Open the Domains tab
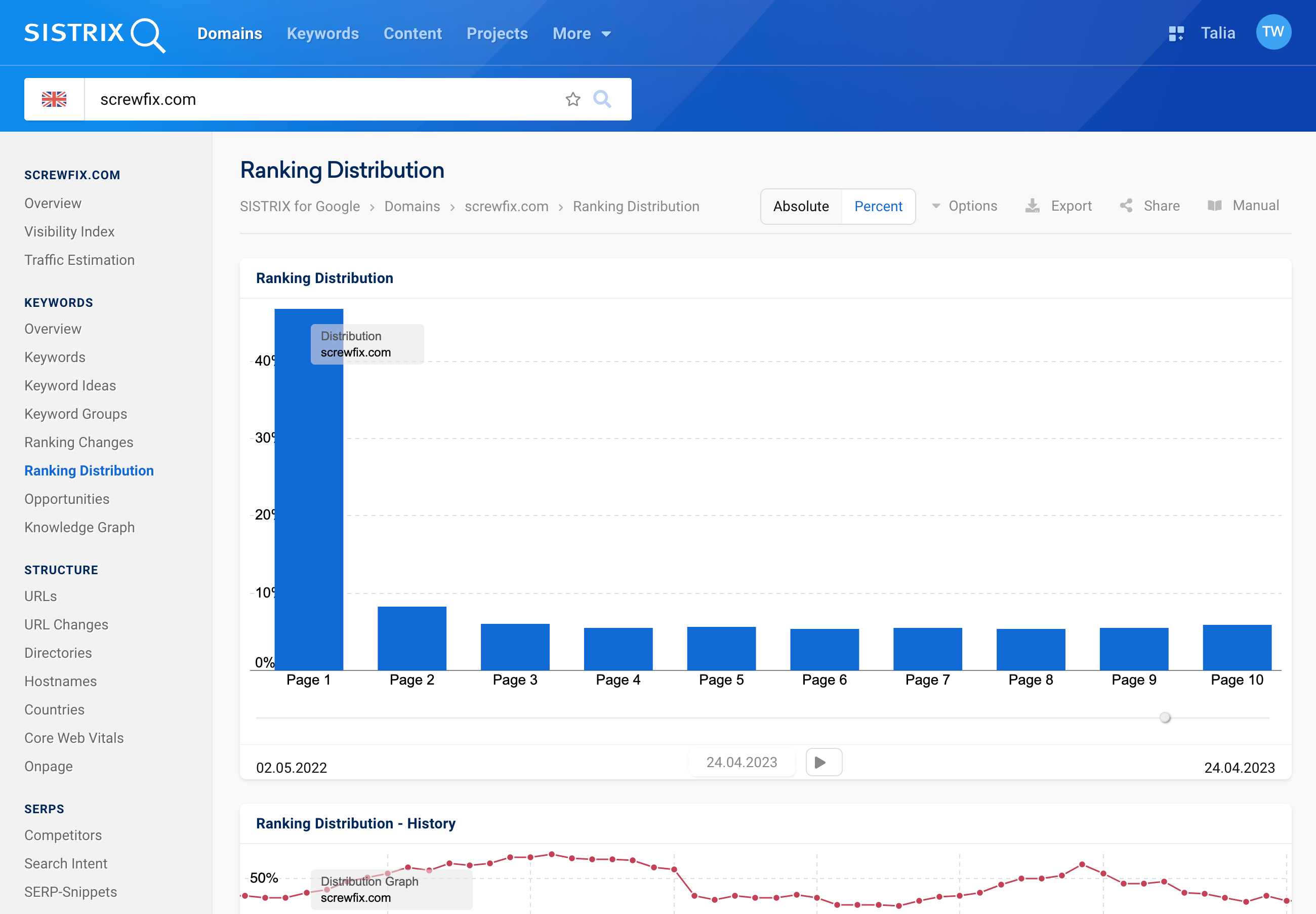1316x914 pixels. coord(230,34)
